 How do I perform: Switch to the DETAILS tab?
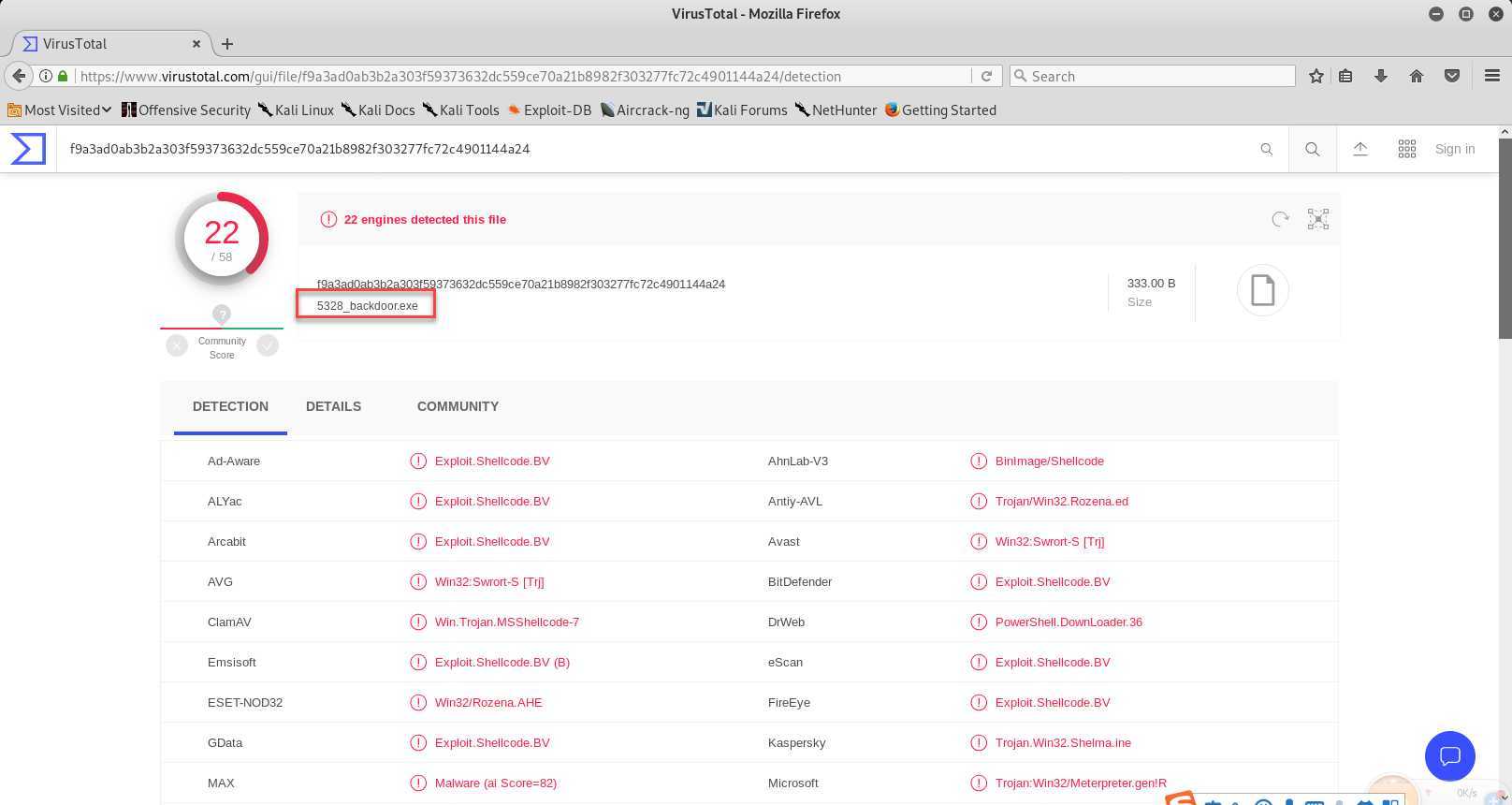click(x=333, y=406)
